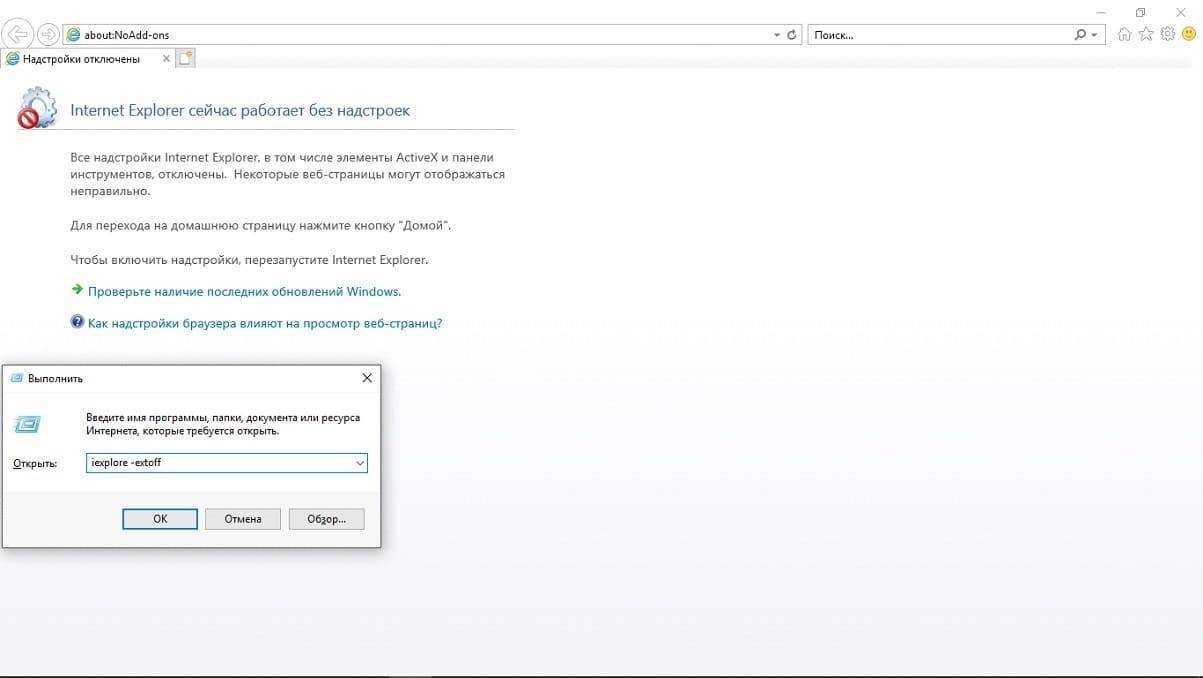This screenshot has width=1203, height=678.
Task: Click the browser Forward arrow button
Action: (47, 34)
